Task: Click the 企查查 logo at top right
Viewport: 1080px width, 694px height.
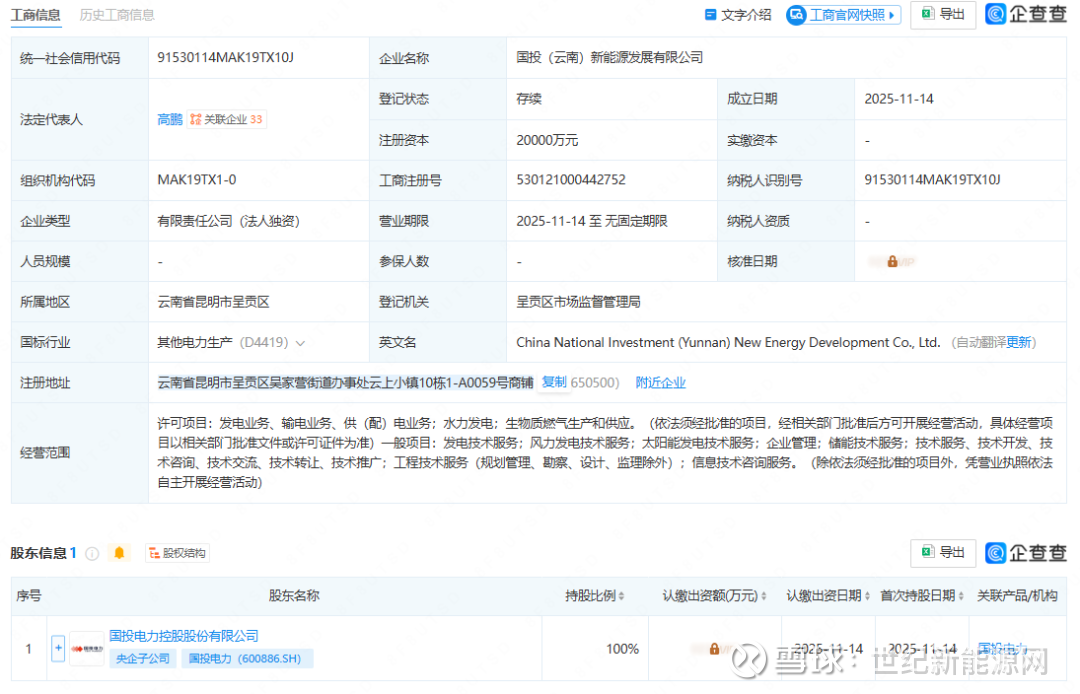Action: click(x=1025, y=14)
